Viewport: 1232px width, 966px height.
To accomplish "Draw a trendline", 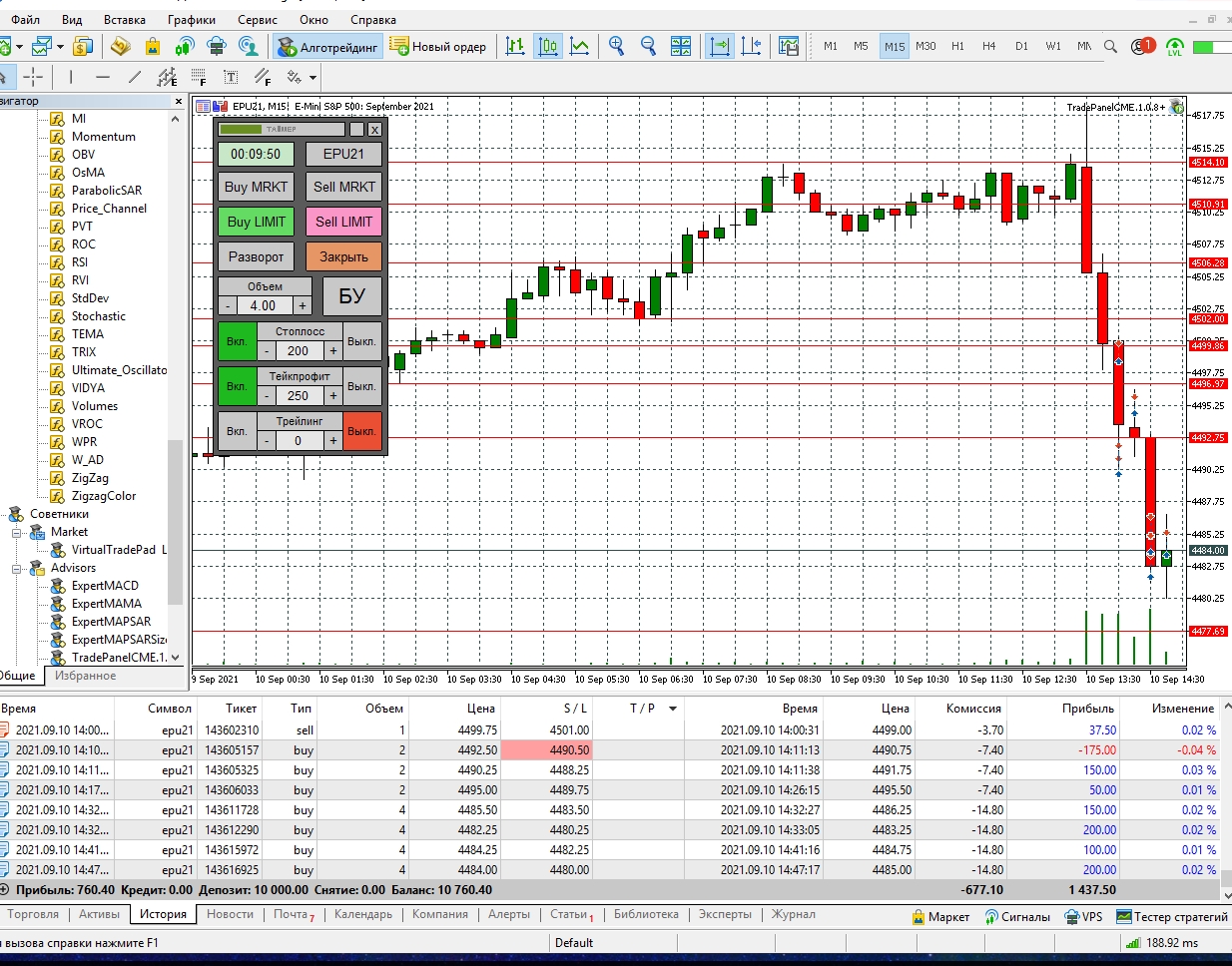I will pyautogui.click(x=135, y=77).
